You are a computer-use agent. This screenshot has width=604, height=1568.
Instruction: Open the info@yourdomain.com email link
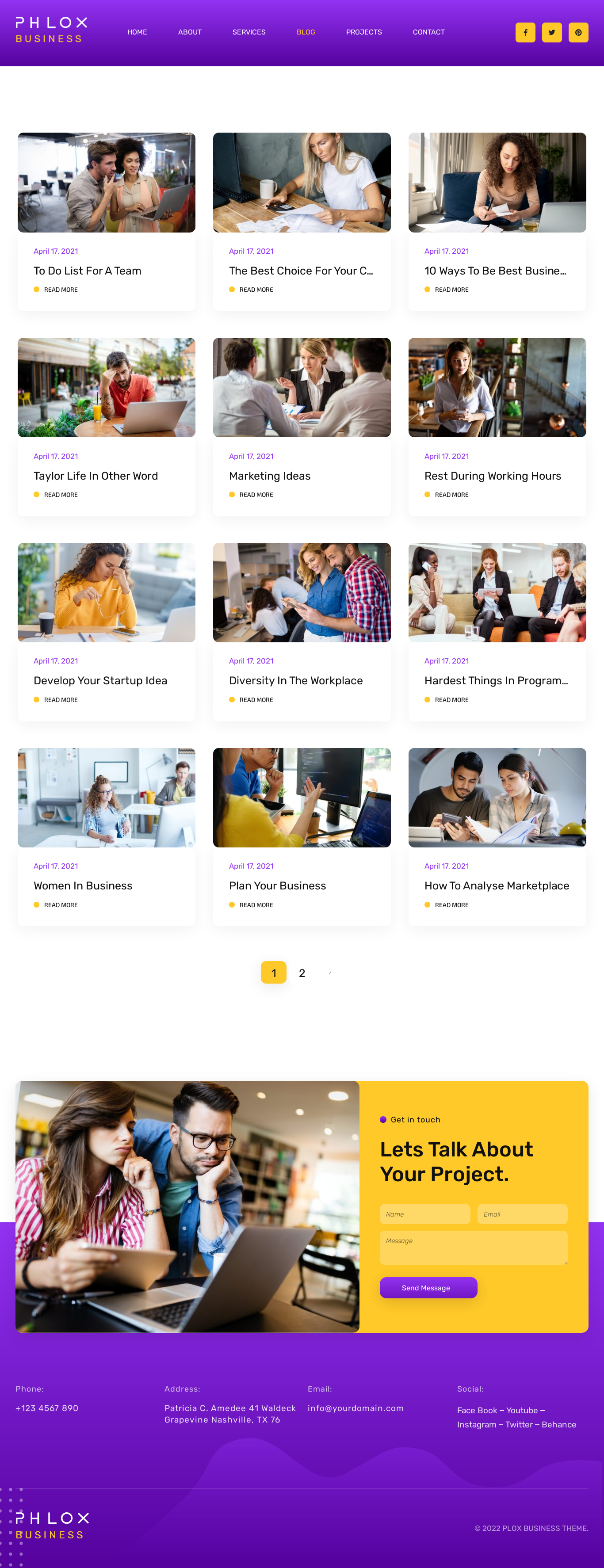click(356, 1408)
